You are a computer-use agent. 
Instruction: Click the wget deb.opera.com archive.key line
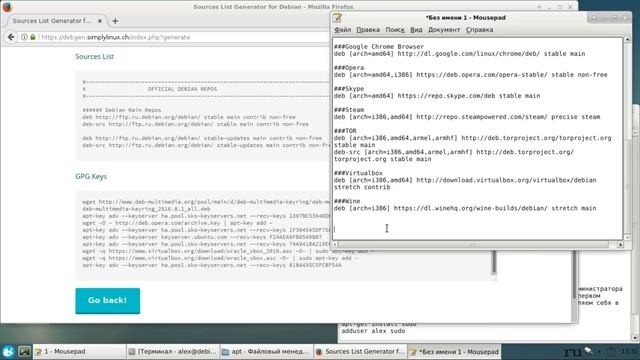178,223
